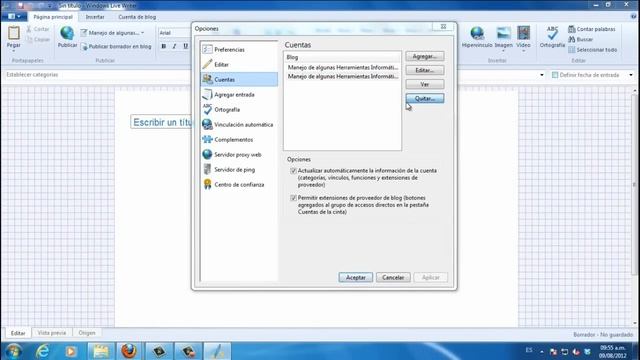Viewport: 640px width, 360px height.
Task: Toggle italic formatting in ribbon
Action: (x=174, y=47)
